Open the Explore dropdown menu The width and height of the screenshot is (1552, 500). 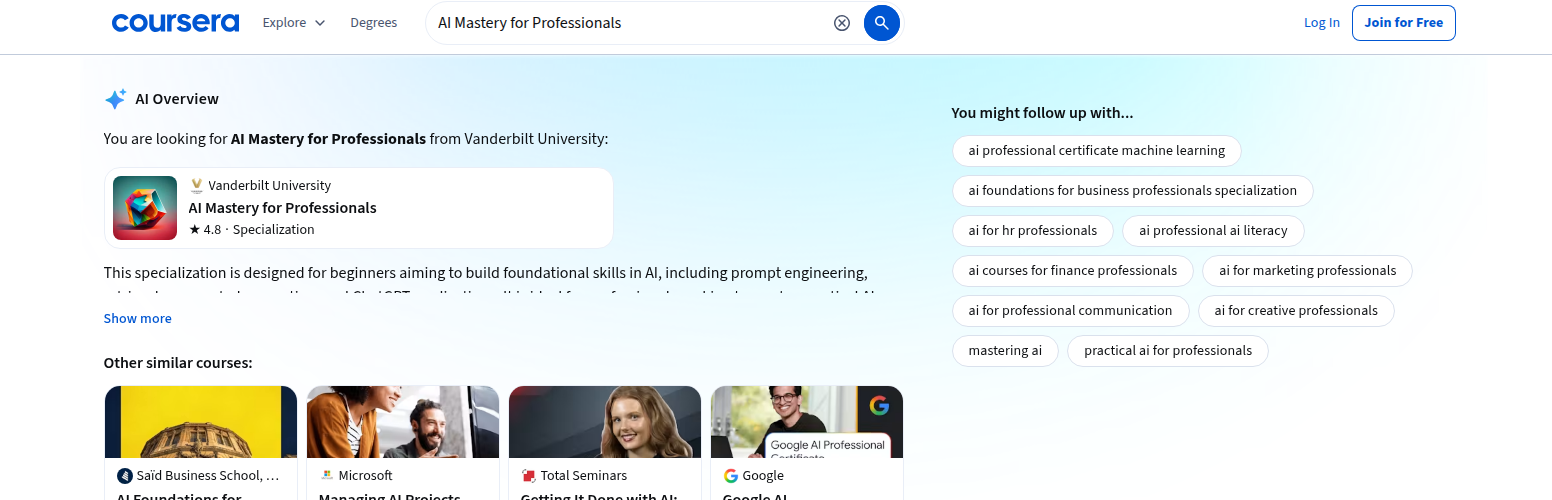[294, 23]
